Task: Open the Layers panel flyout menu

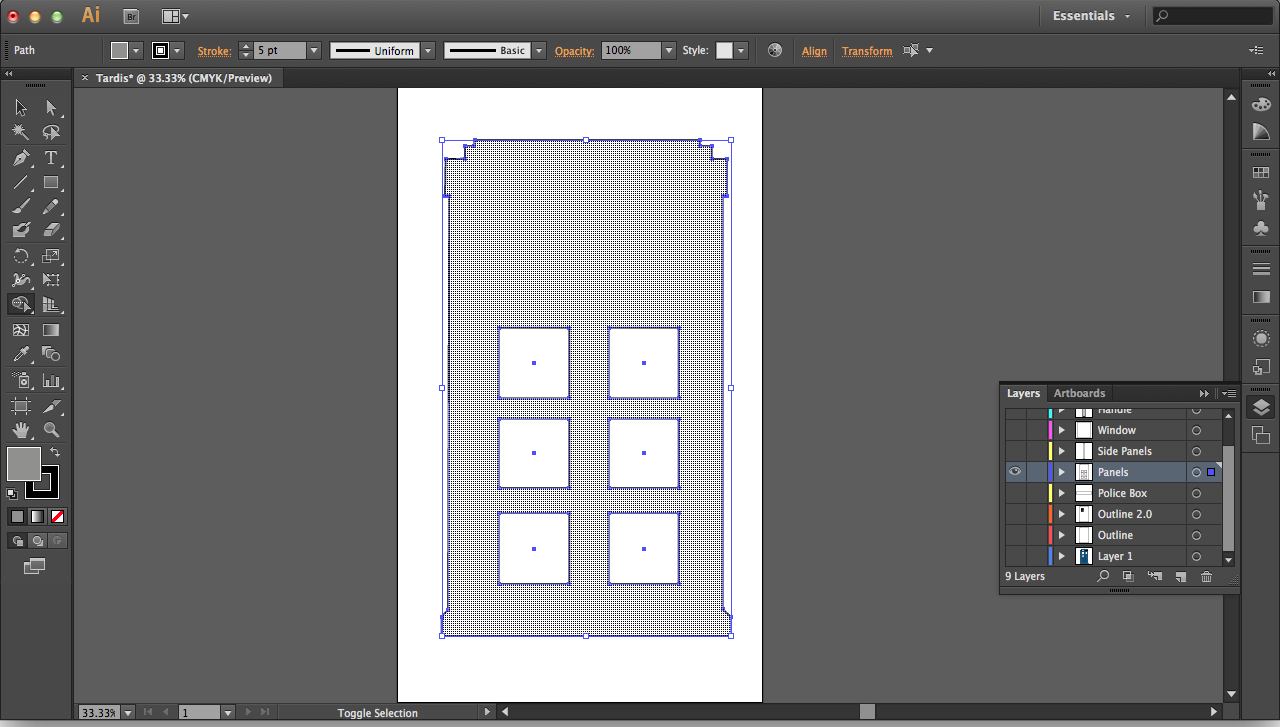Action: 1230,393
